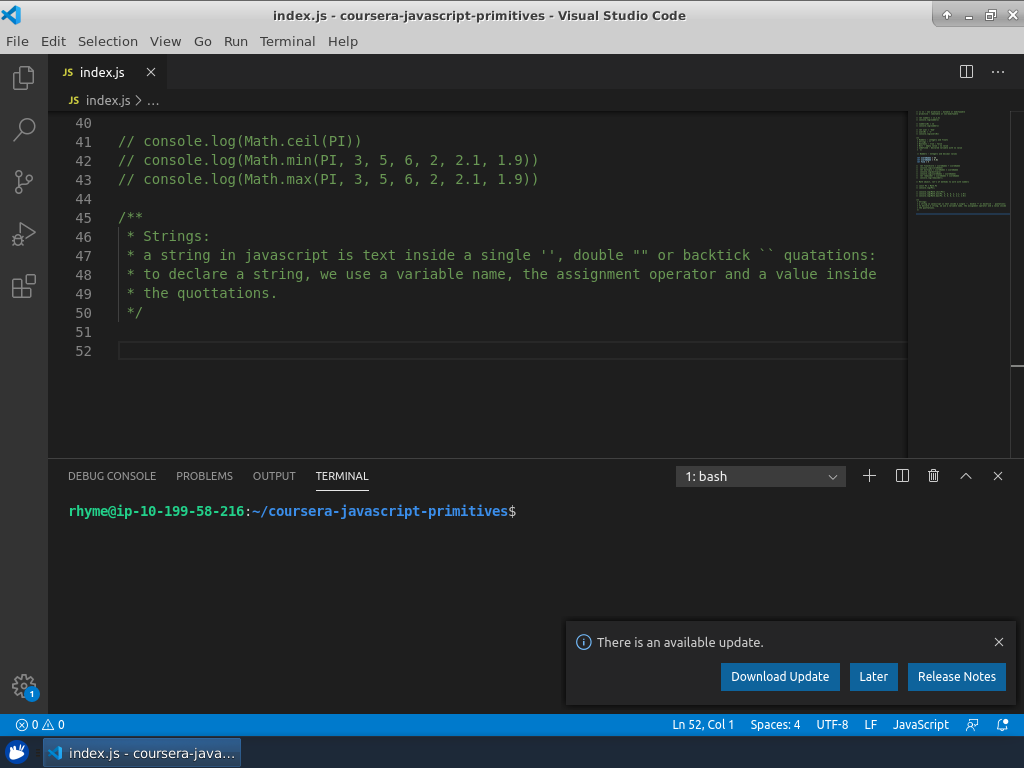Viewport: 1024px width, 768px height.
Task: Open editor More Actions ellipsis menu
Action: point(997,72)
